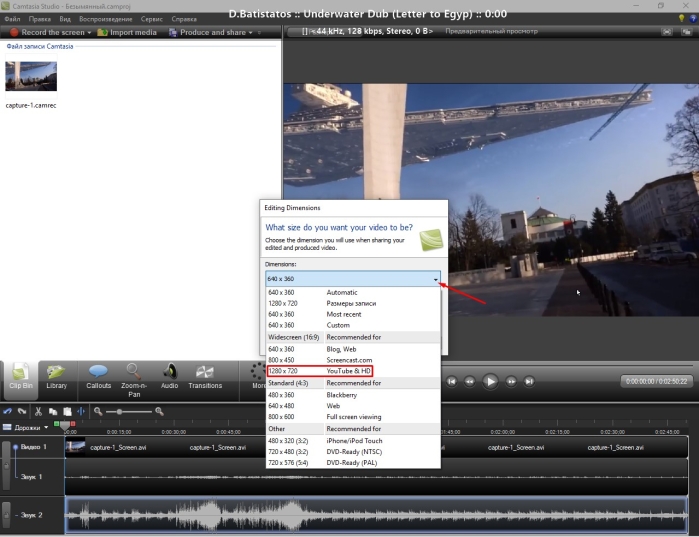Click the green selection start marker
The width and height of the screenshot is (699, 537).
(x=56, y=424)
